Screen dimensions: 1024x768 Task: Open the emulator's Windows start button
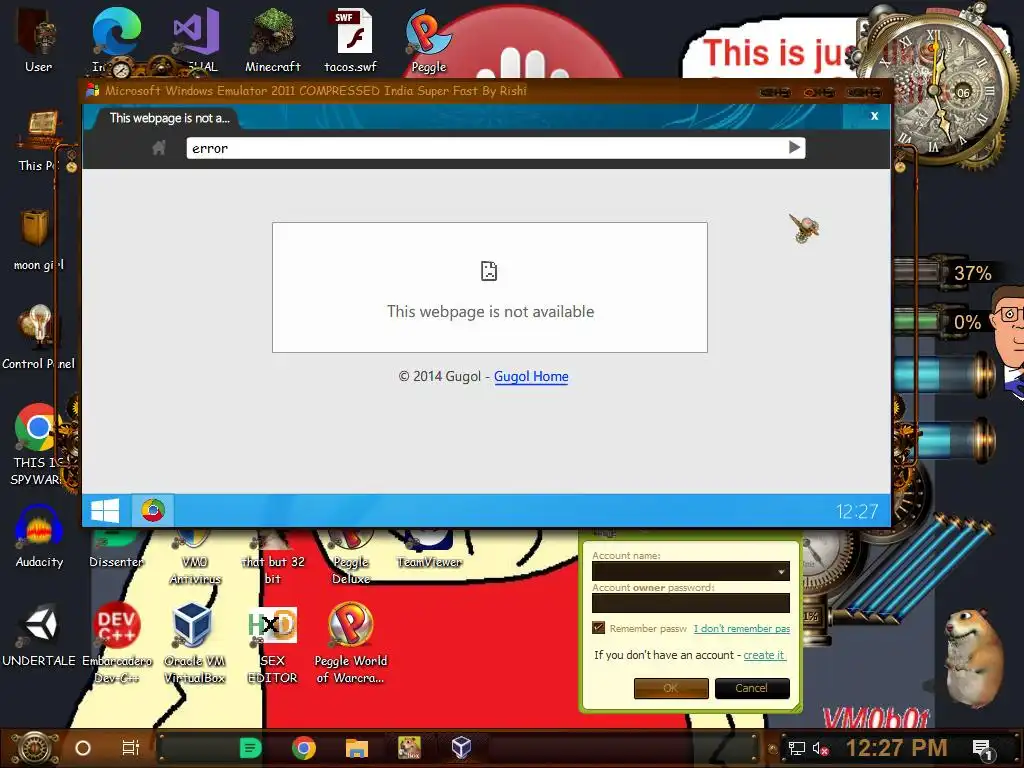pyautogui.click(x=105, y=511)
